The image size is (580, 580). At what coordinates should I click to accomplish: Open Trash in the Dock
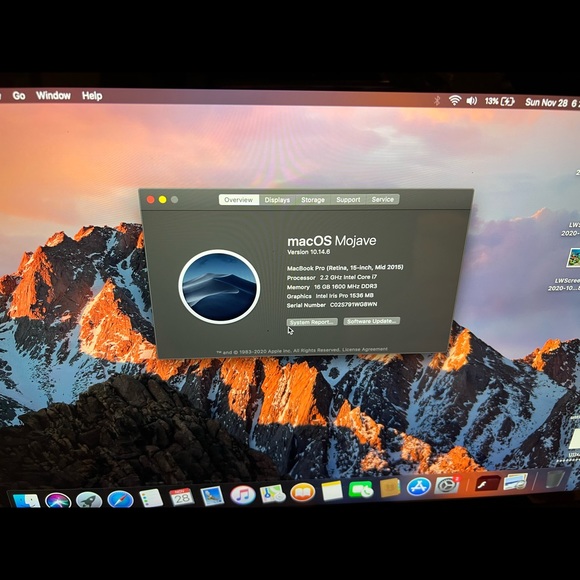554,479
